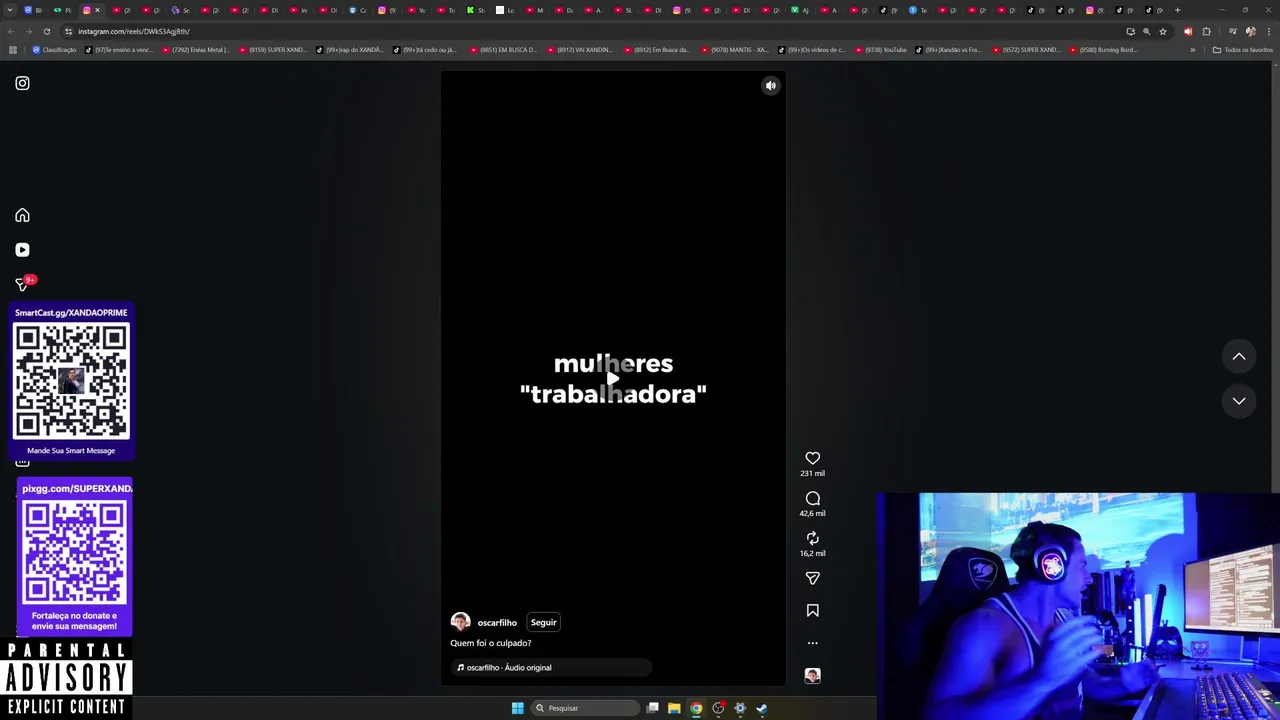Click the Chrome profile avatar

pyautogui.click(x=1250, y=31)
